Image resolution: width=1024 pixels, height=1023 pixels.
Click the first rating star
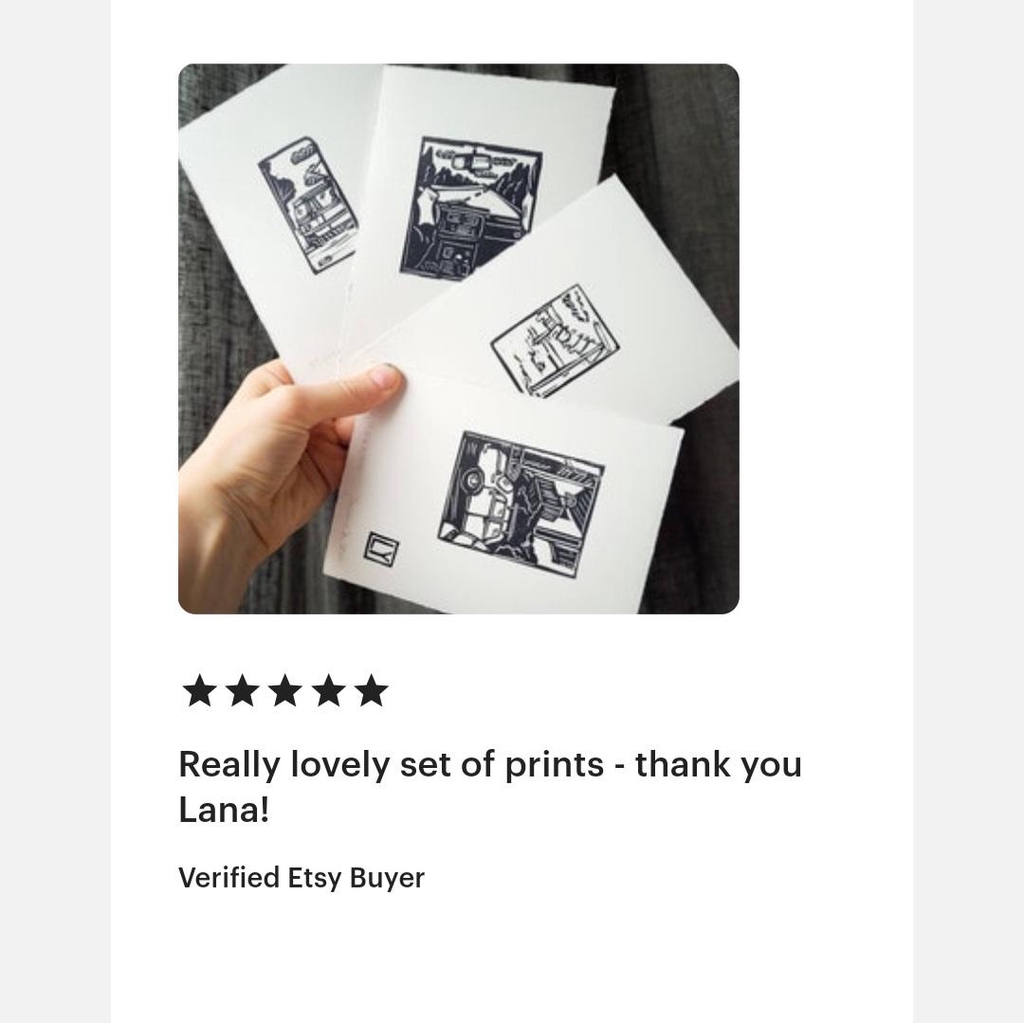pyautogui.click(x=199, y=690)
